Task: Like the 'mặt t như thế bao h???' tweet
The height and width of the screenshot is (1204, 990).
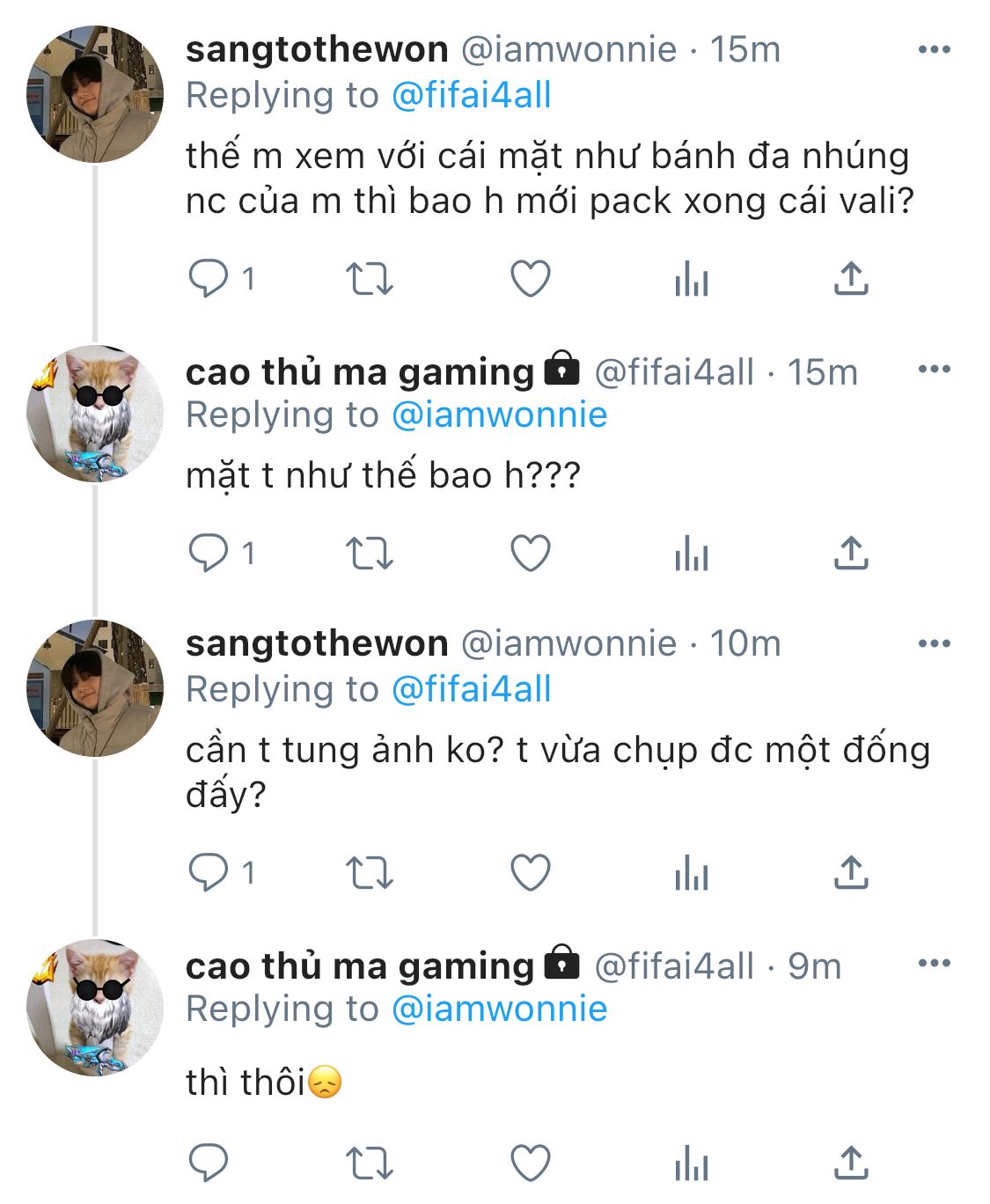Action: [x=531, y=554]
